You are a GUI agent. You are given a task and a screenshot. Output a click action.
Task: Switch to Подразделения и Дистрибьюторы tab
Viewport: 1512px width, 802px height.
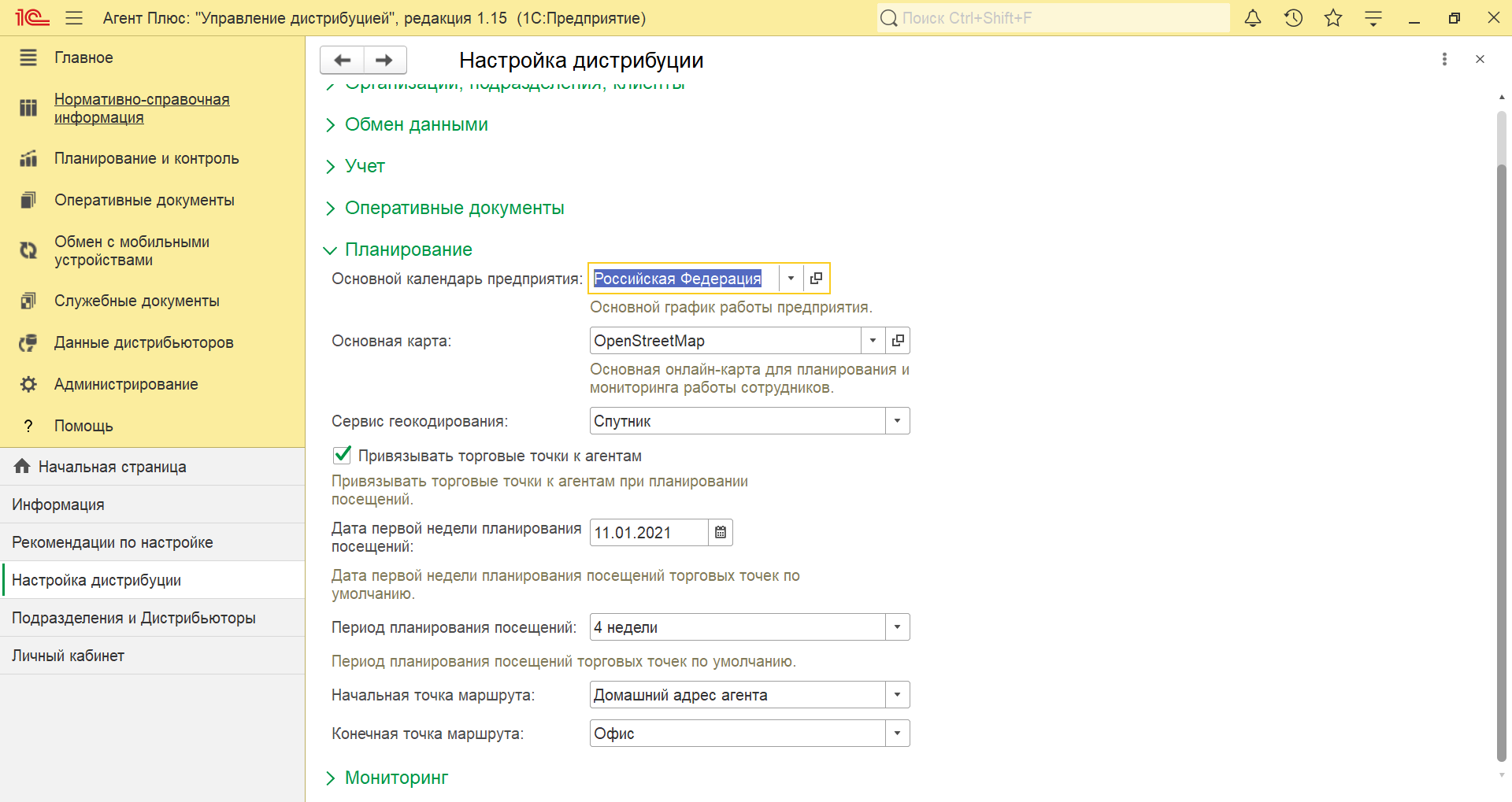(x=152, y=618)
